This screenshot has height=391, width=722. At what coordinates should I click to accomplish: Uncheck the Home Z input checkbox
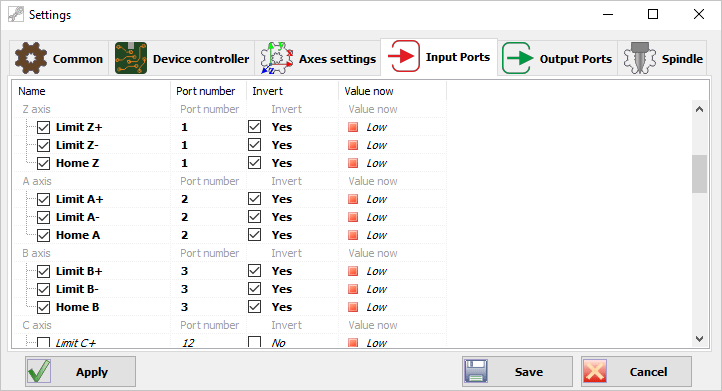pos(43,163)
